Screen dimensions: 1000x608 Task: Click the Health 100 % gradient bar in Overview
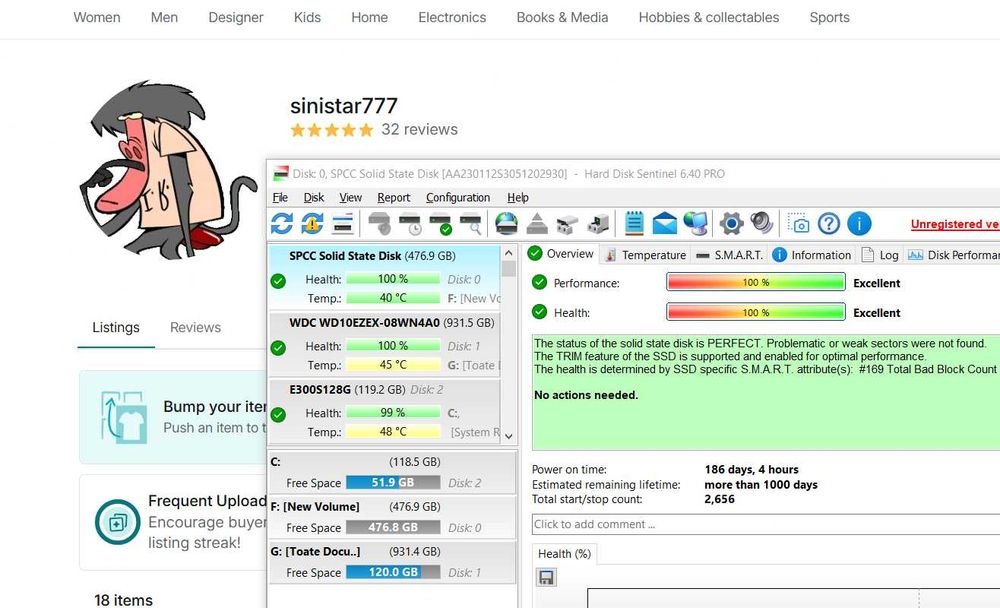click(756, 312)
